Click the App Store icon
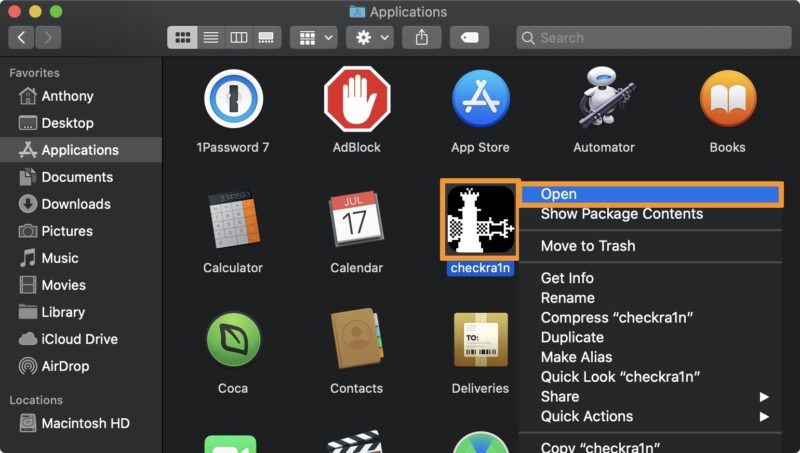The width and height of the screenshot is (800, 453). 480,99
